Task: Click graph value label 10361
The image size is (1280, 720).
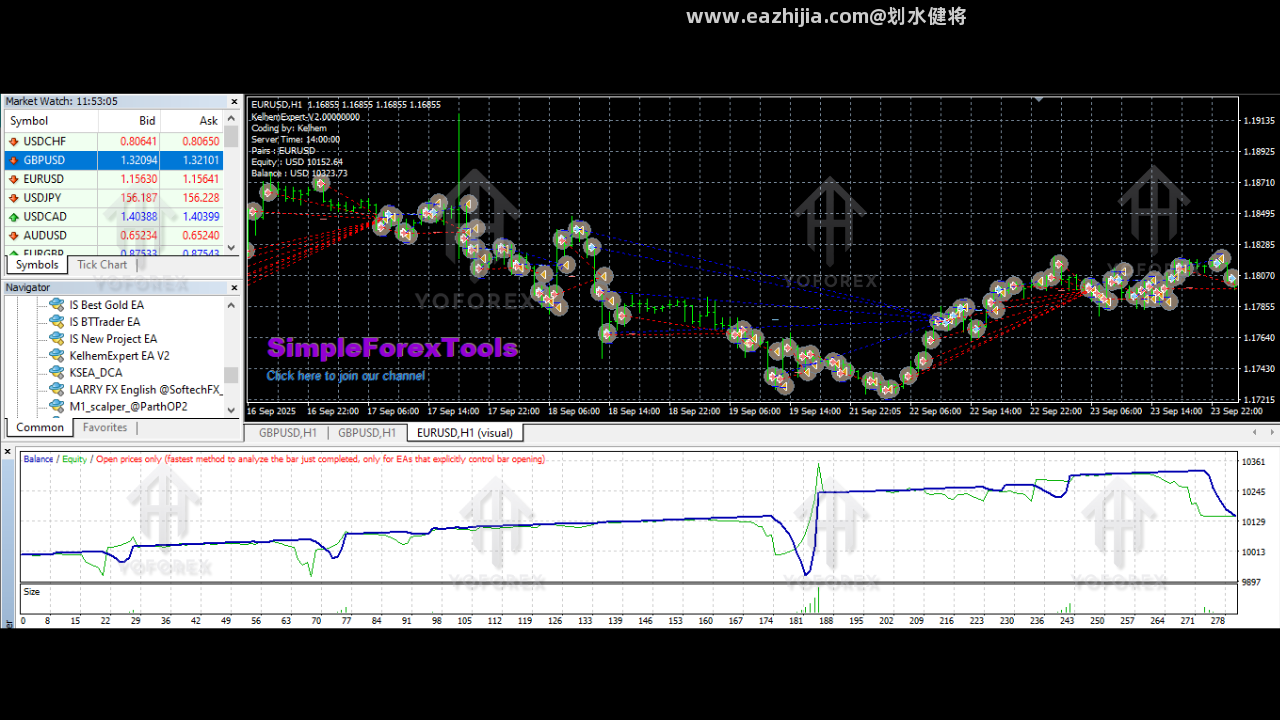Action: click(1253, 462)
